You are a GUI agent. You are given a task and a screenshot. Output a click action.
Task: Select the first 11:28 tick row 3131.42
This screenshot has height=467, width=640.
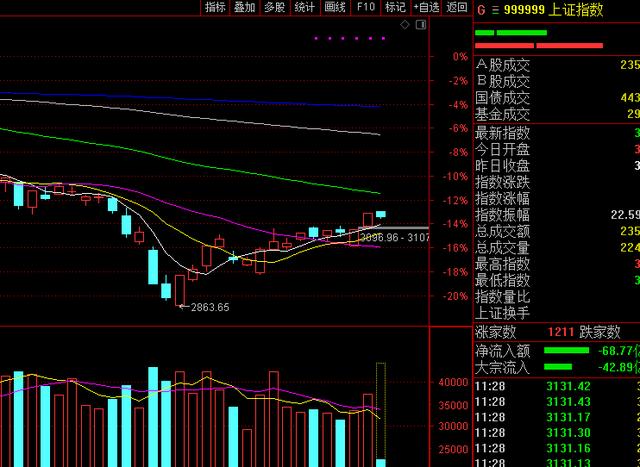click(x=557, y=386)
